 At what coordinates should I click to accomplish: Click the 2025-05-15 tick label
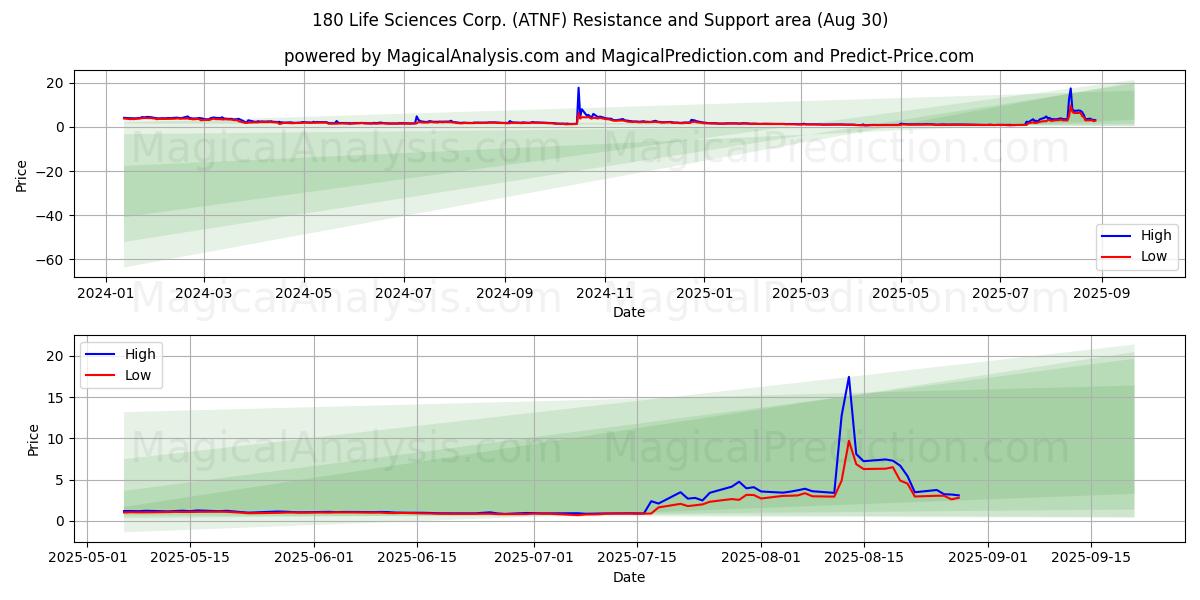coord(189,559)
